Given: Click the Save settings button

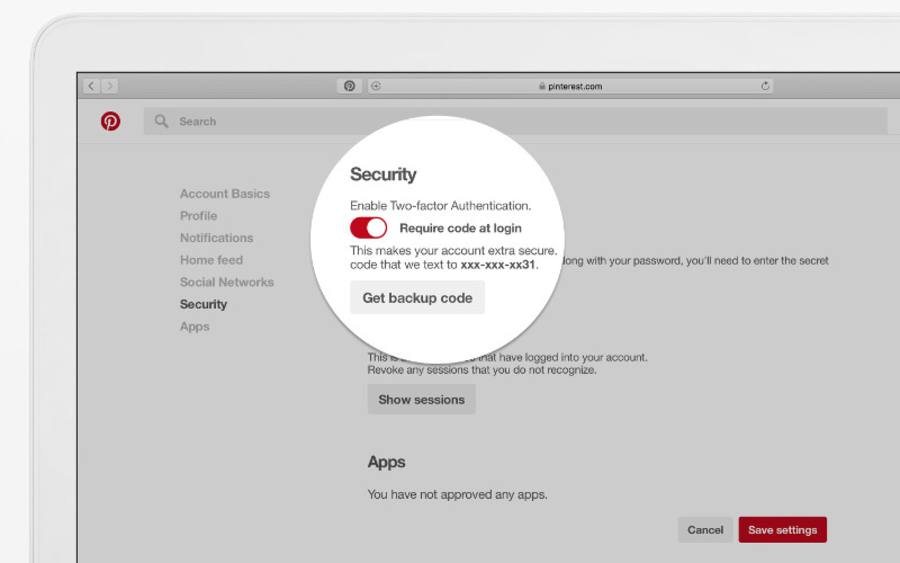Looking at the screenshot, I should [782, 530].
